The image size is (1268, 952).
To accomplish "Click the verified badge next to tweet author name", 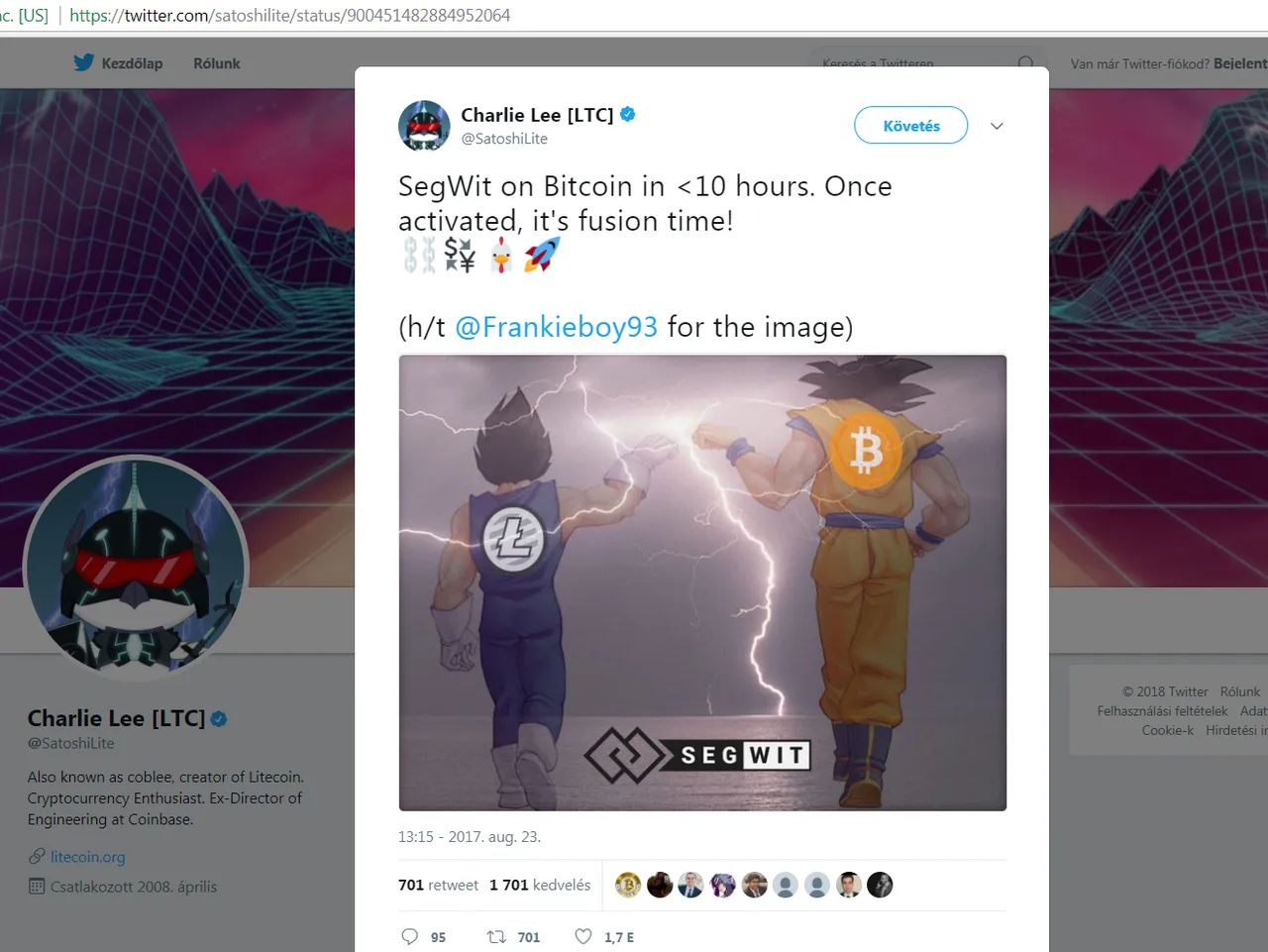I will click(627, 115).
